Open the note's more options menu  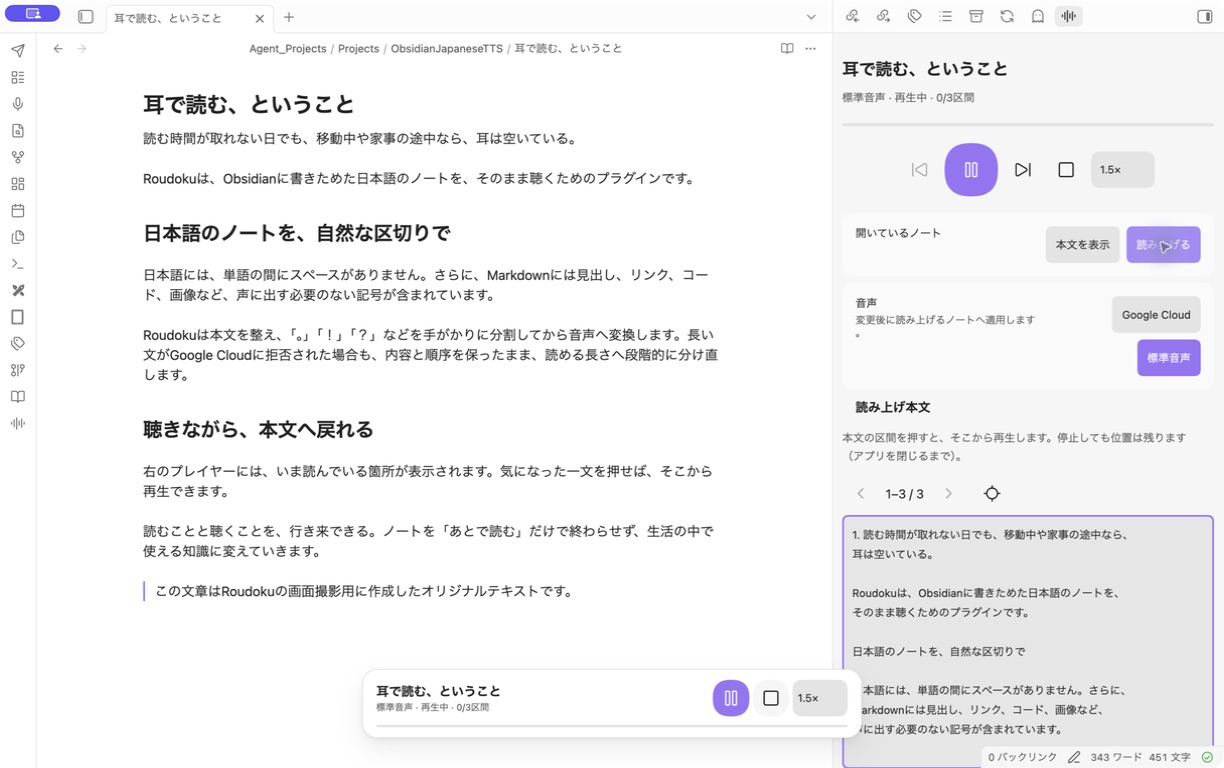811,48
